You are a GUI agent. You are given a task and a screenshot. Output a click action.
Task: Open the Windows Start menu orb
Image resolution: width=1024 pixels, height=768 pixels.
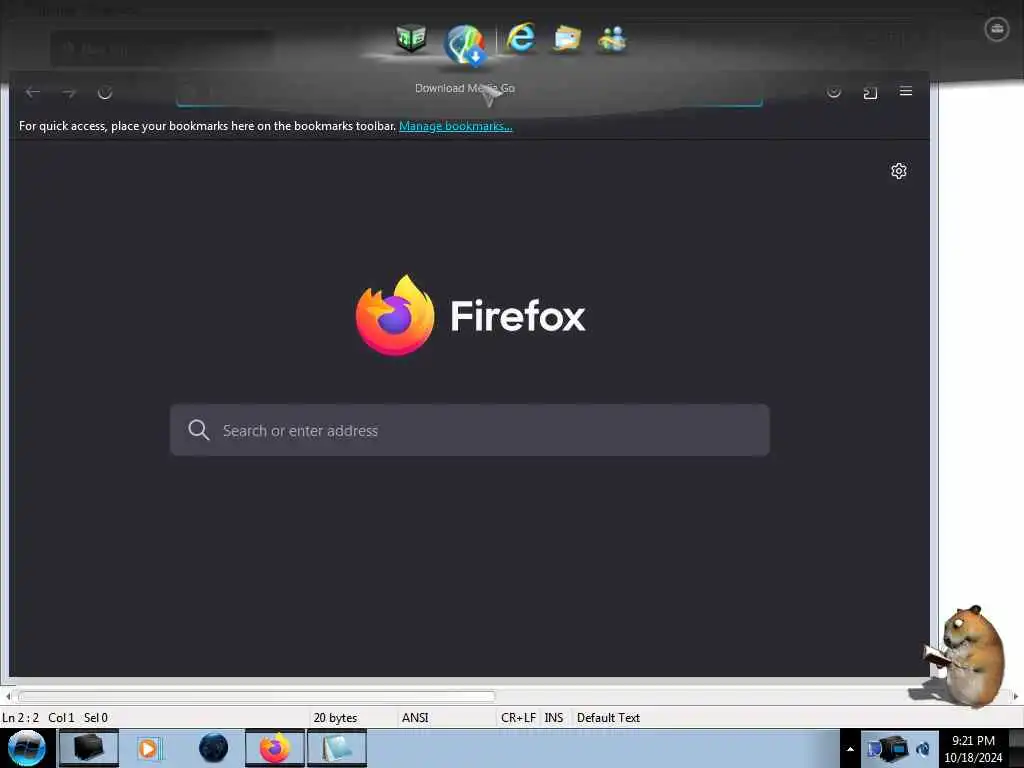(26, 748)
